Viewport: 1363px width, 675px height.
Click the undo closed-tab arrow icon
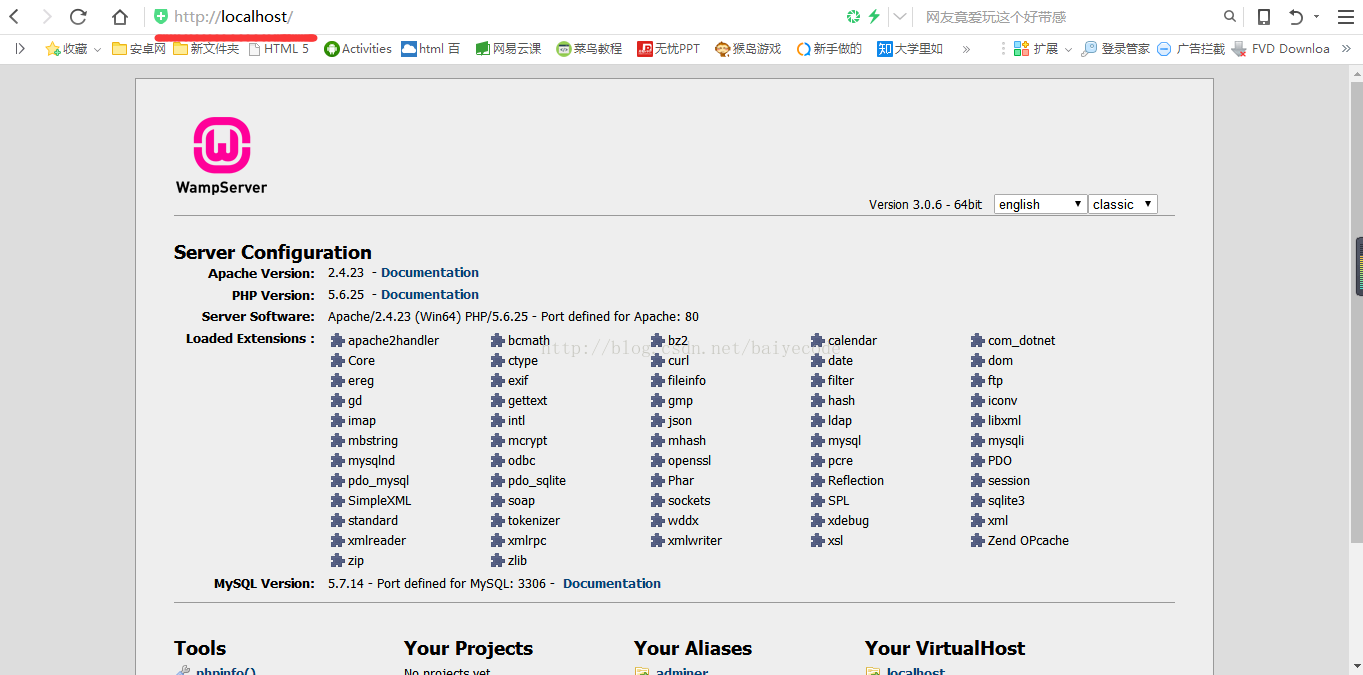(x=1296, y=17)
